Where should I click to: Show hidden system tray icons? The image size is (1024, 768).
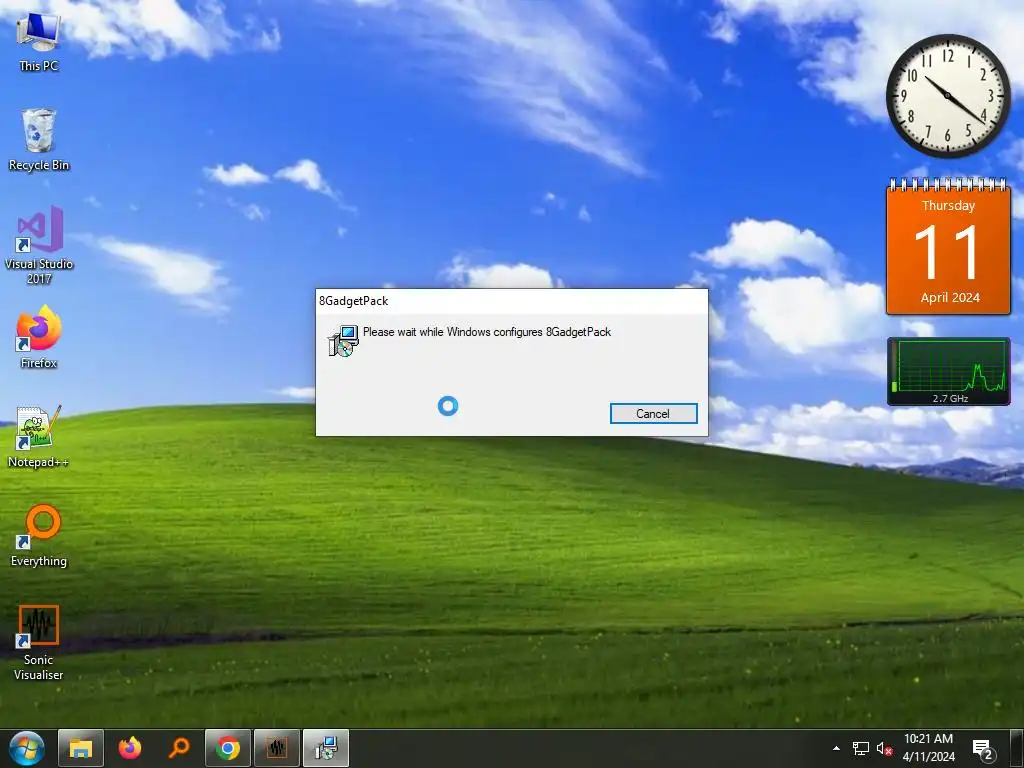tap(837, 748)
